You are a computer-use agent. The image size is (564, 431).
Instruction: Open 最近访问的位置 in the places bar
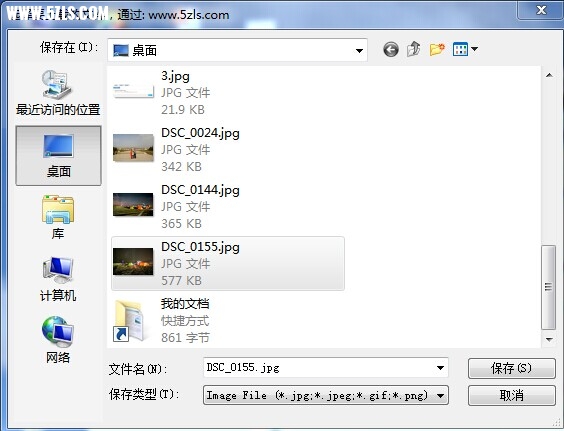coord(58,93)
